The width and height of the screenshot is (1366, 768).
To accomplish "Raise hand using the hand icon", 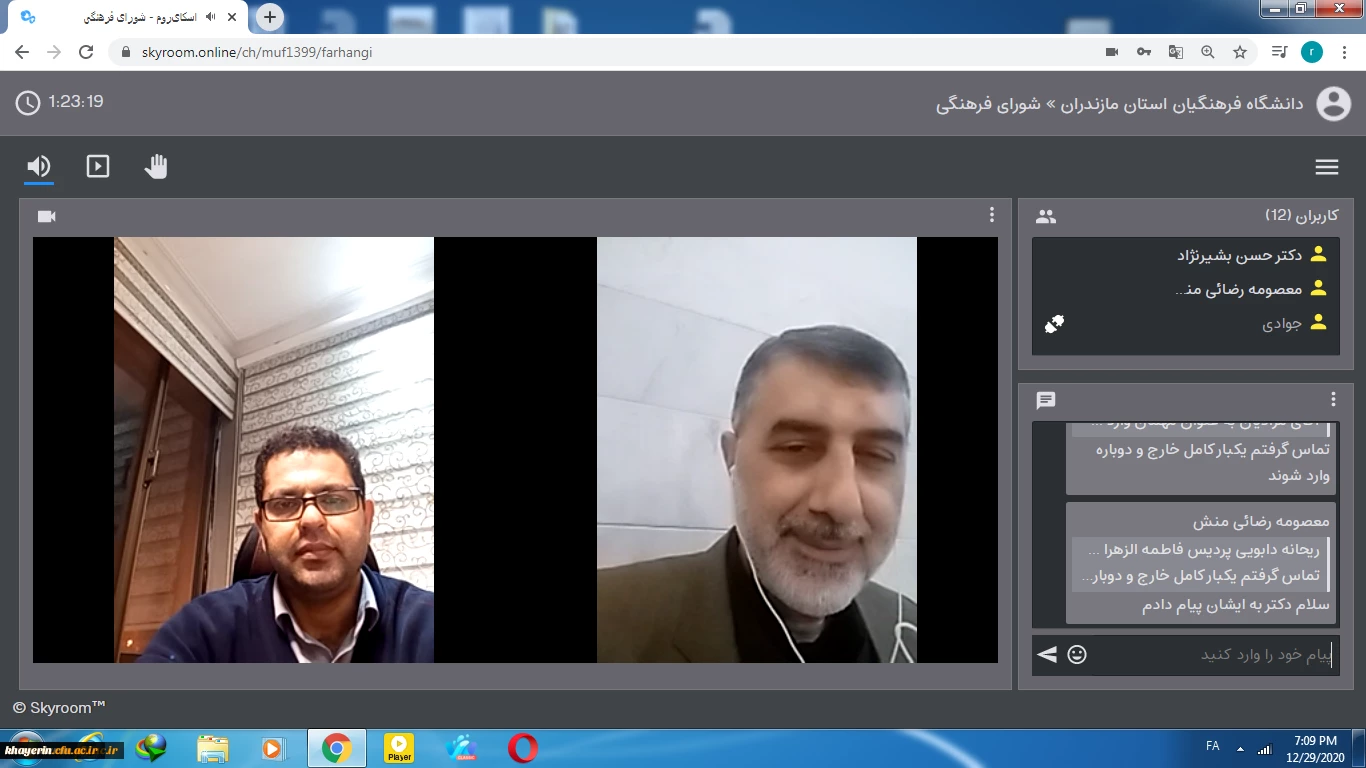I will [x=156, y=166].
